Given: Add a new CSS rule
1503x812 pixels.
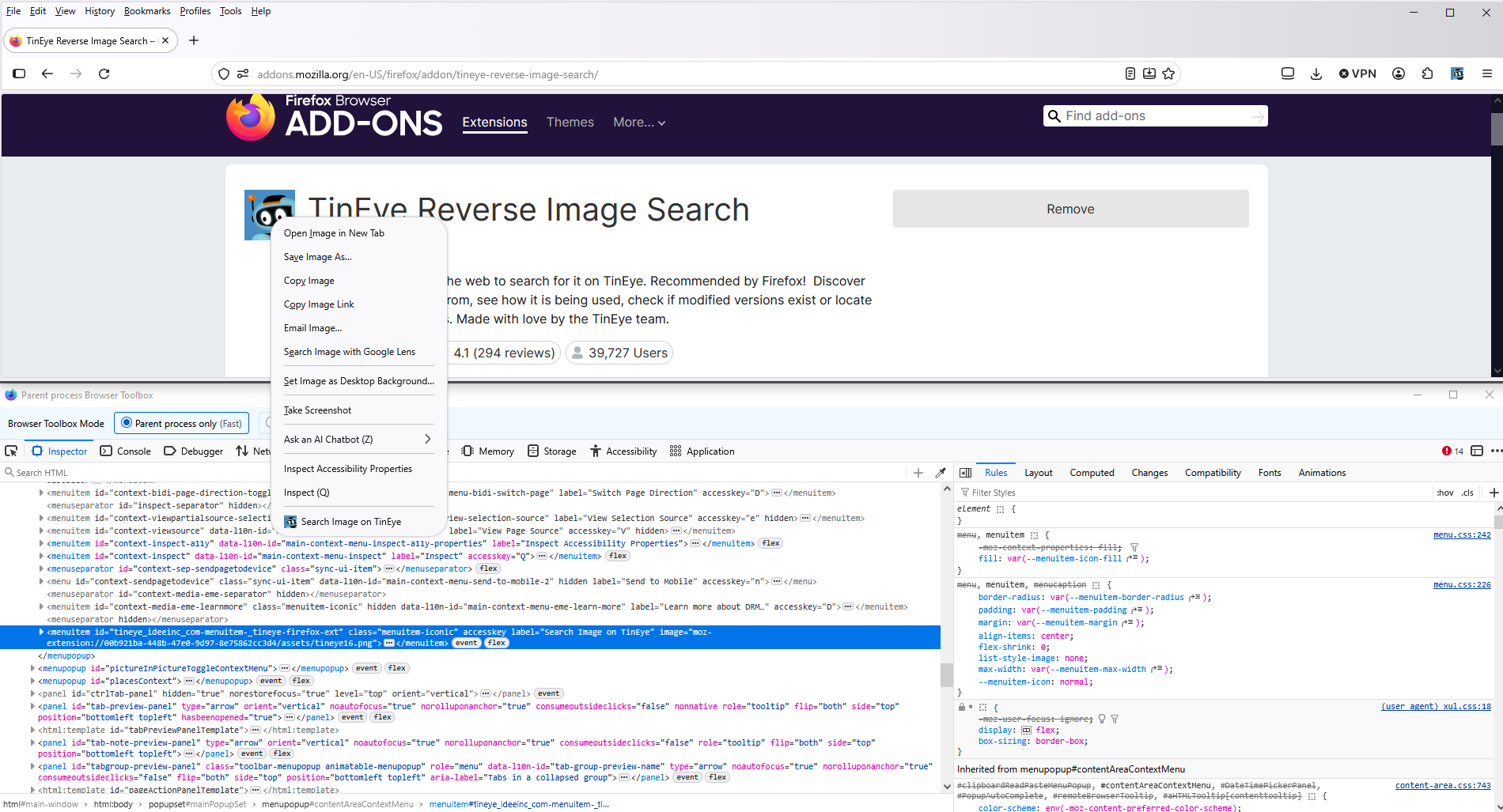Looking at the screenshot, I should point(1494,493).
